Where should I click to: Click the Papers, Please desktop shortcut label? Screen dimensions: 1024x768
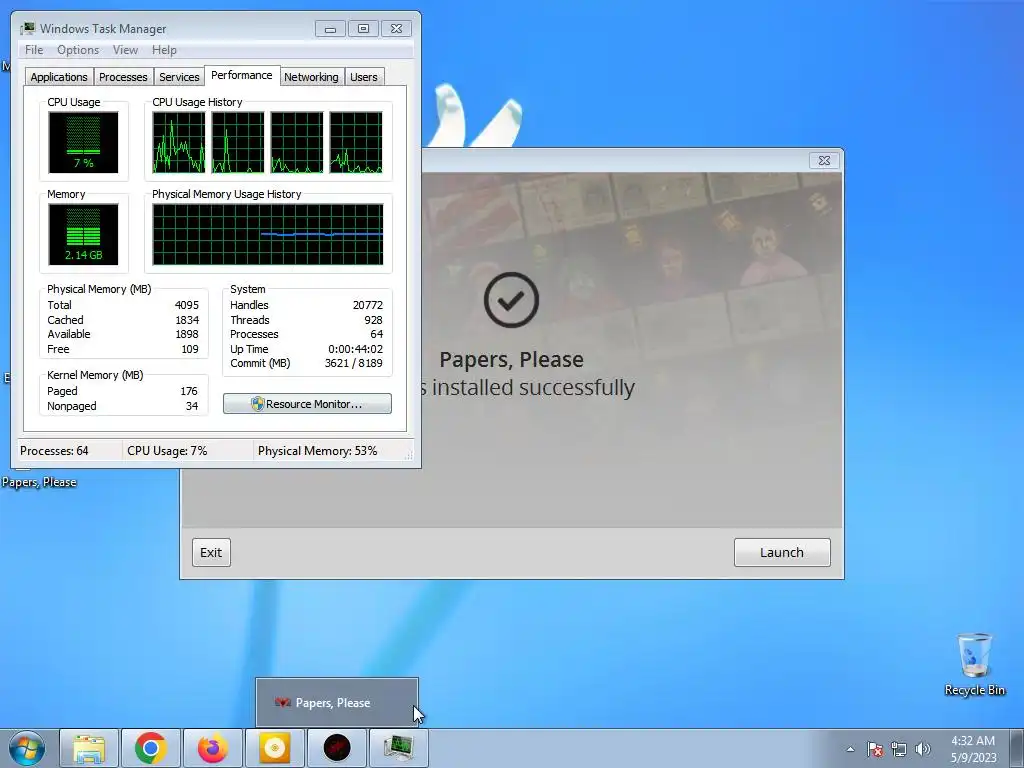[39, 482]
